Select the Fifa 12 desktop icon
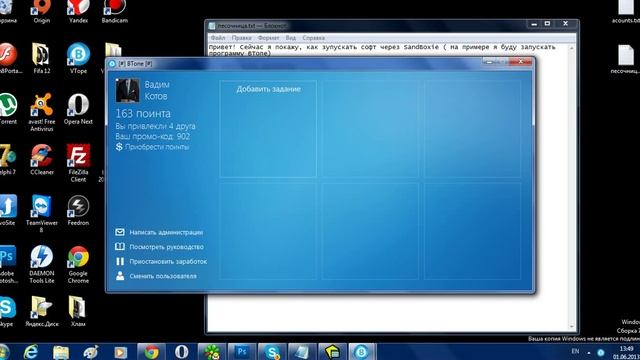 click(42, 58)
